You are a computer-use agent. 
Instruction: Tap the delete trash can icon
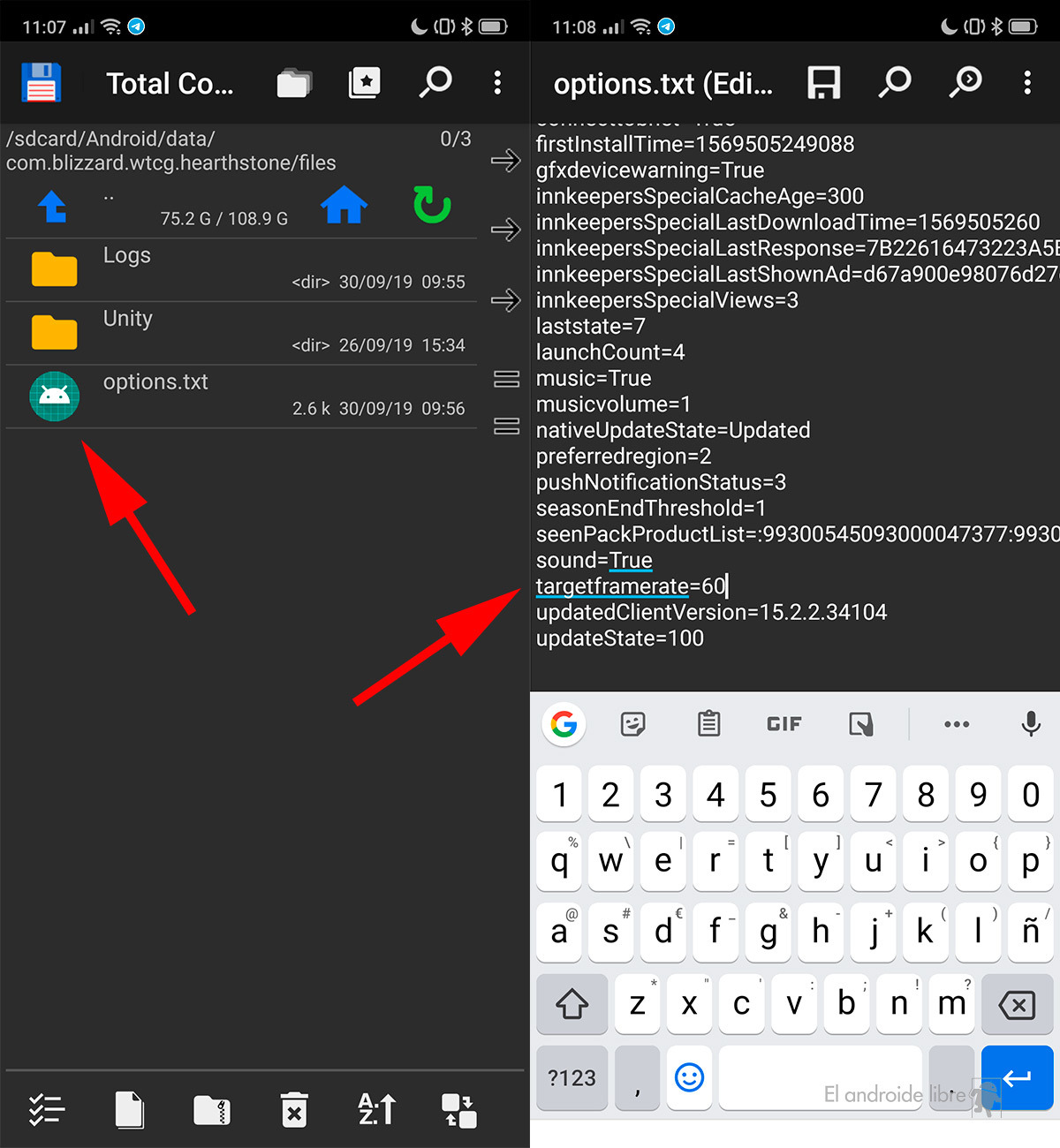click(x=294, y=1110)
